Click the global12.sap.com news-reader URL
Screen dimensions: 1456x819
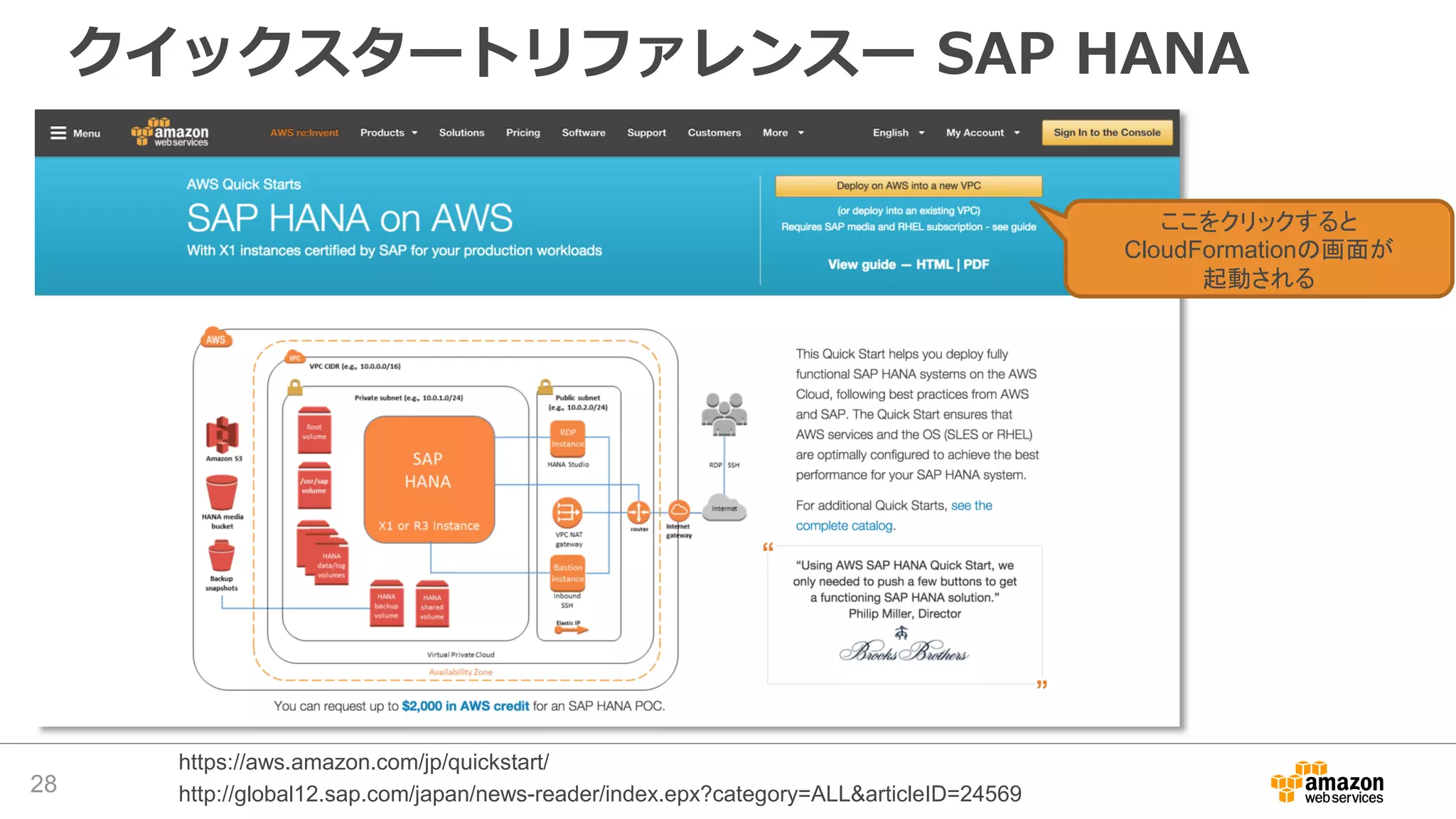[599, 794]
